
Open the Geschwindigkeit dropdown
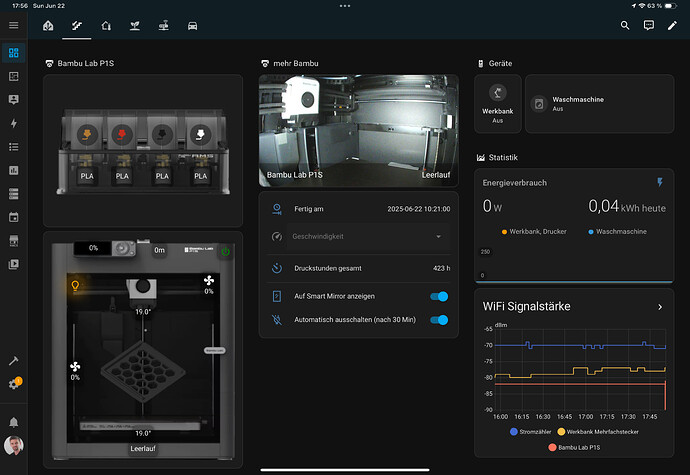(368, 236)
